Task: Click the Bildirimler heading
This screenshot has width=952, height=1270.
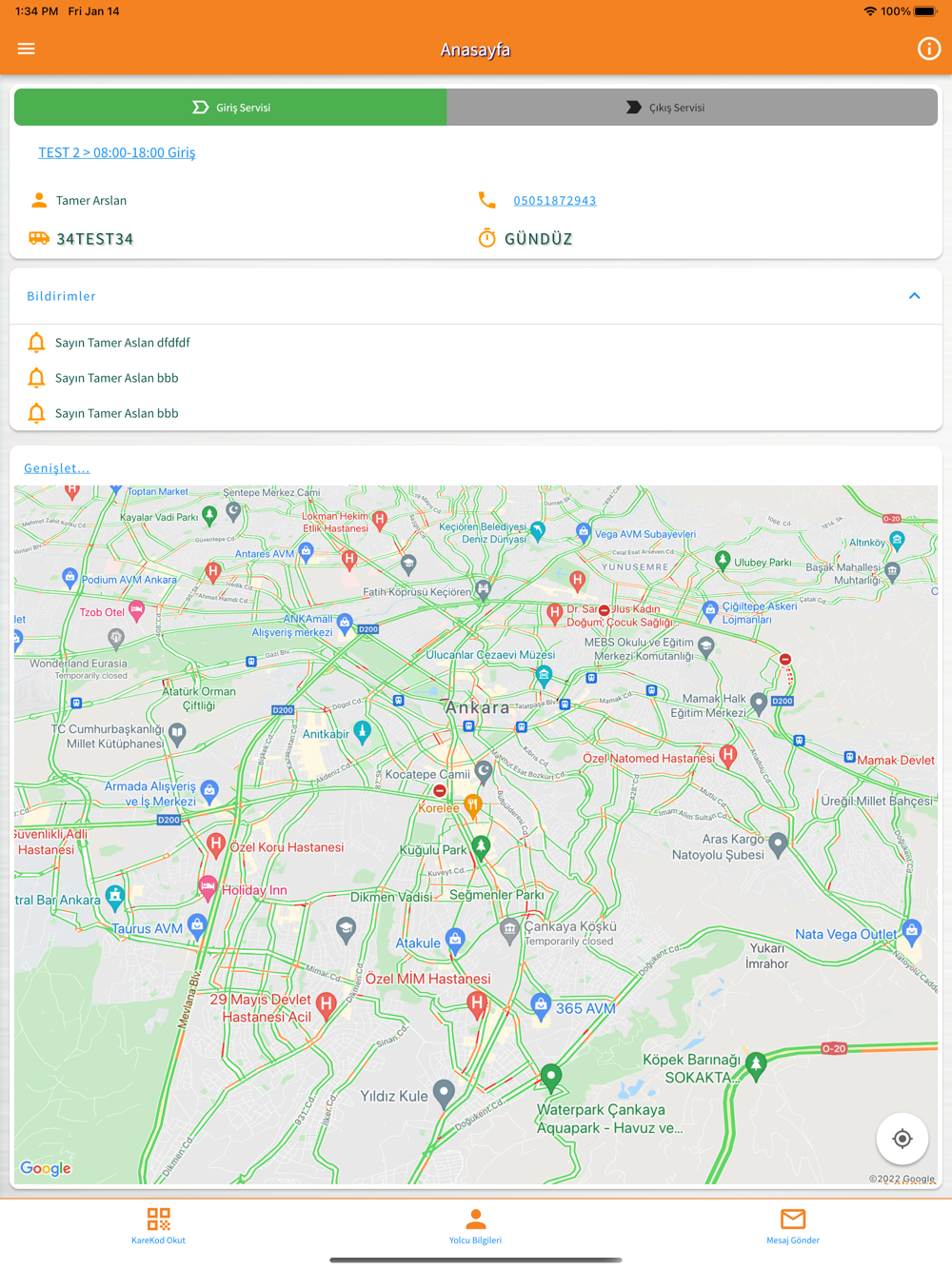Action: 61,296
